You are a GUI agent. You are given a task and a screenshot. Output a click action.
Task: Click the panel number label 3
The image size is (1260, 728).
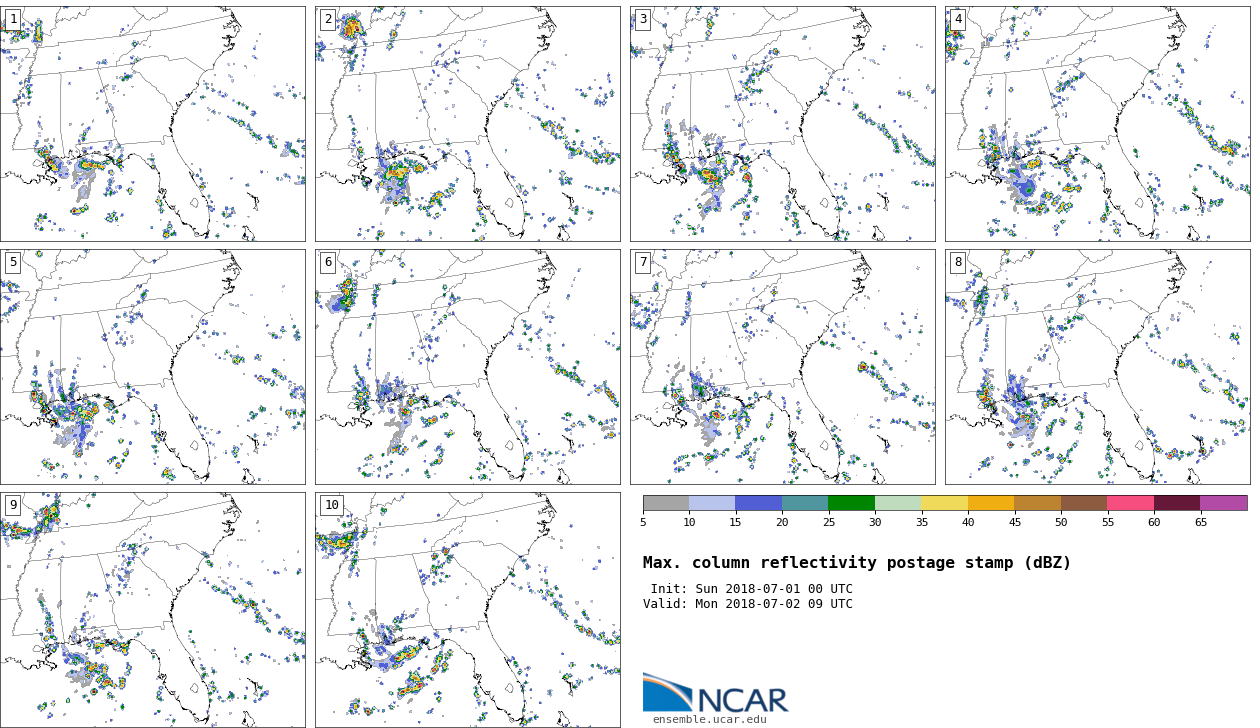click(x=643, y=19)
